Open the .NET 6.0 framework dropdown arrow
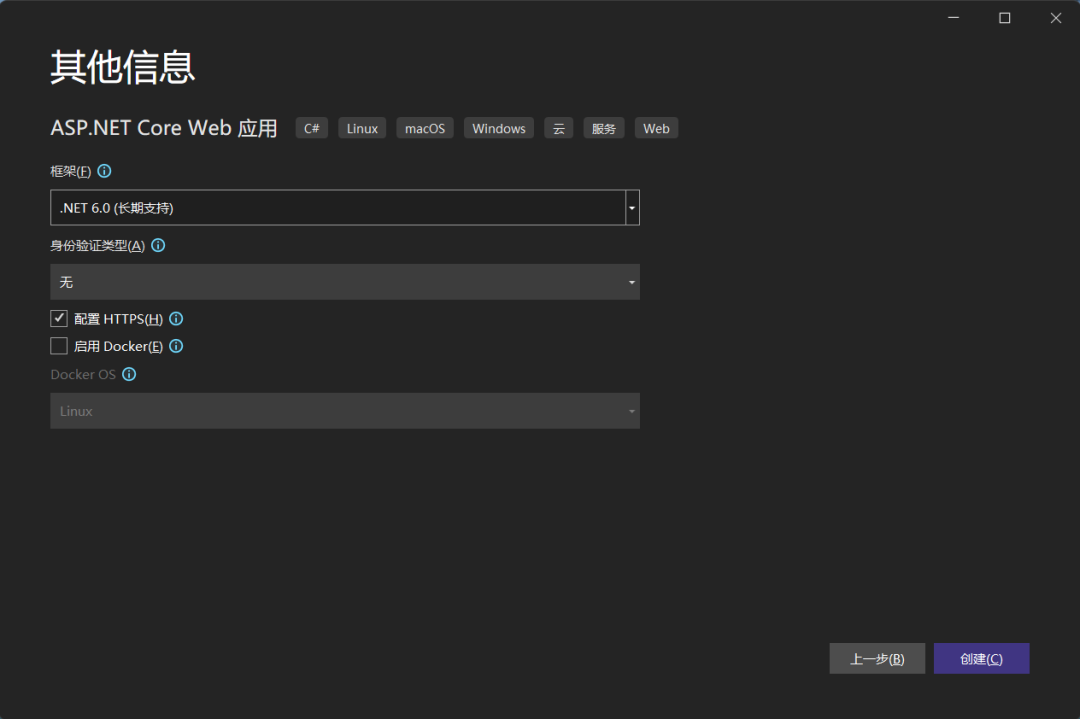 coord(632,208)
